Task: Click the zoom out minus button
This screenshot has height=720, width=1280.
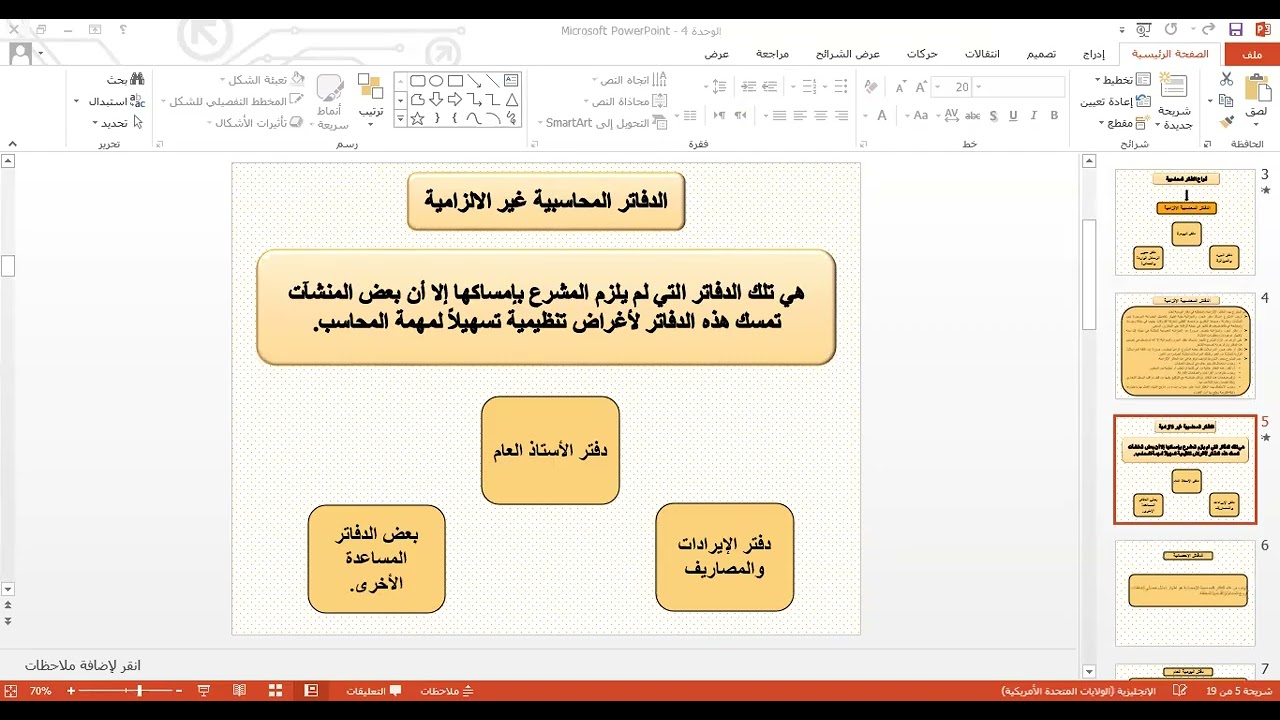Action: coord(178,691)
